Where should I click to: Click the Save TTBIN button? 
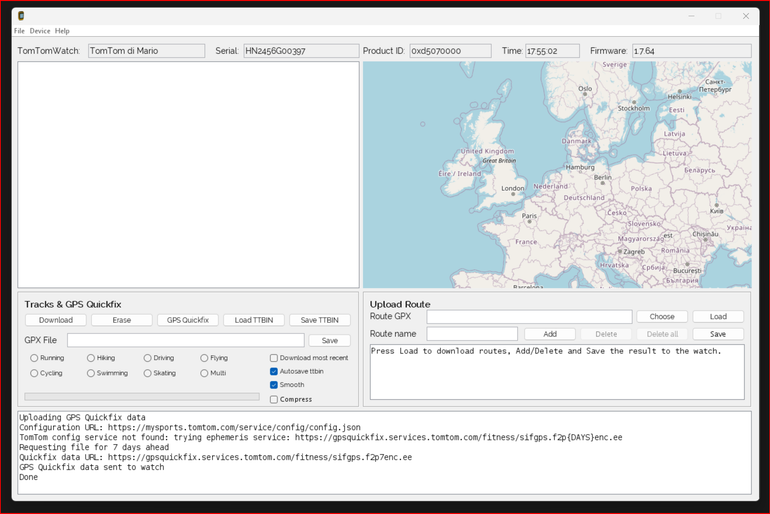click(320, 320)
